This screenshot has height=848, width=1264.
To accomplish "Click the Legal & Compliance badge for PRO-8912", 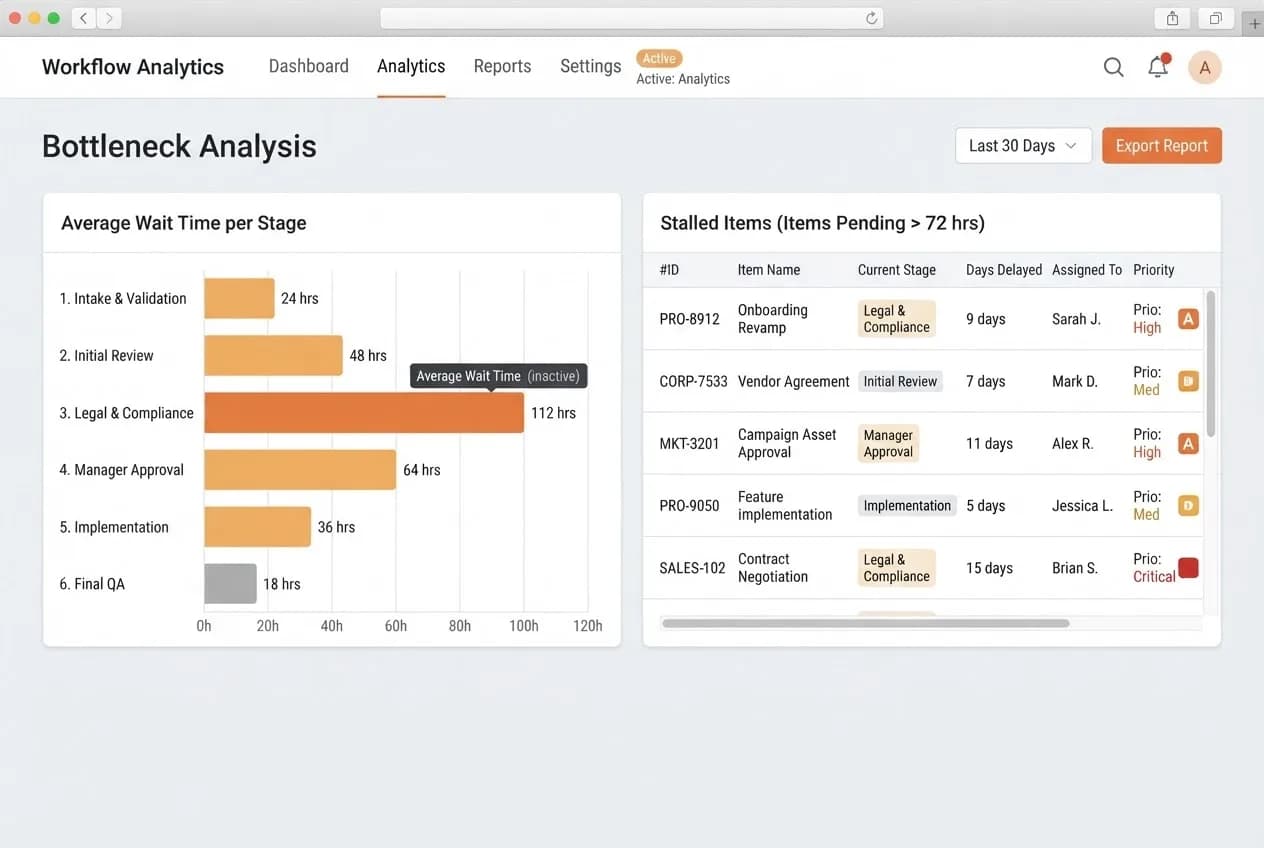I will [x=897, y=319].
